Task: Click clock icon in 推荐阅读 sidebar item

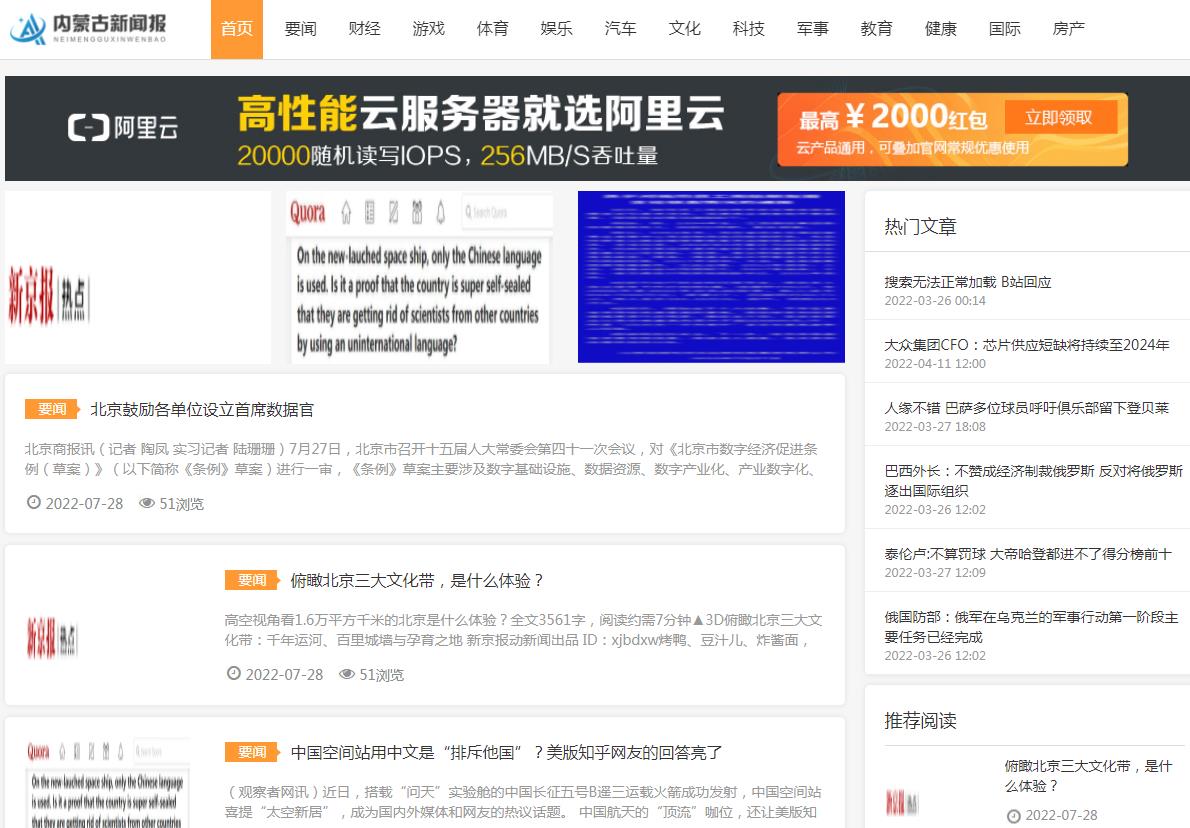Action: [x=1013, y=816]
